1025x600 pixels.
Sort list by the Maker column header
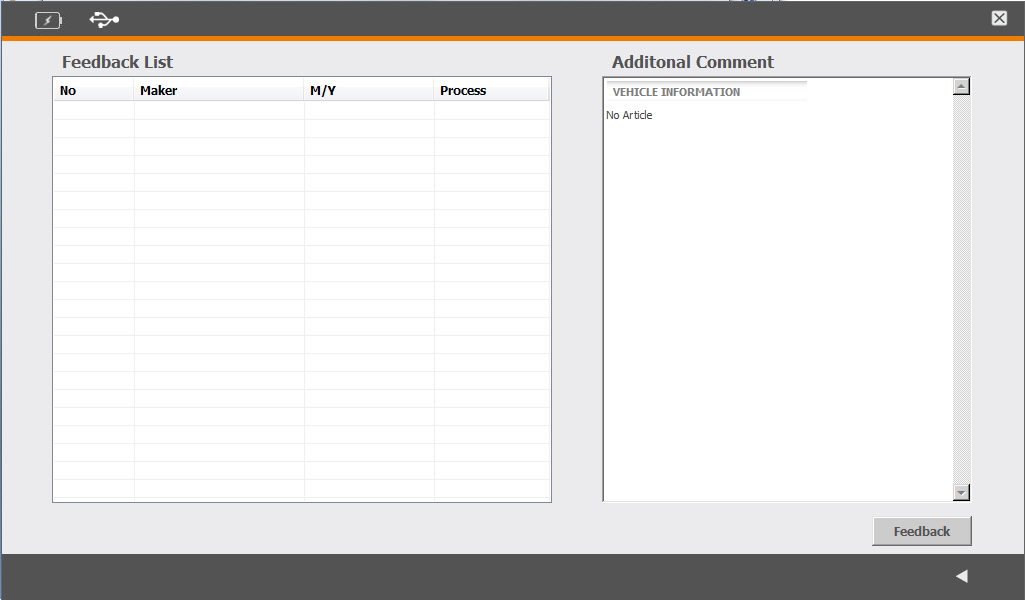[218, 91]
